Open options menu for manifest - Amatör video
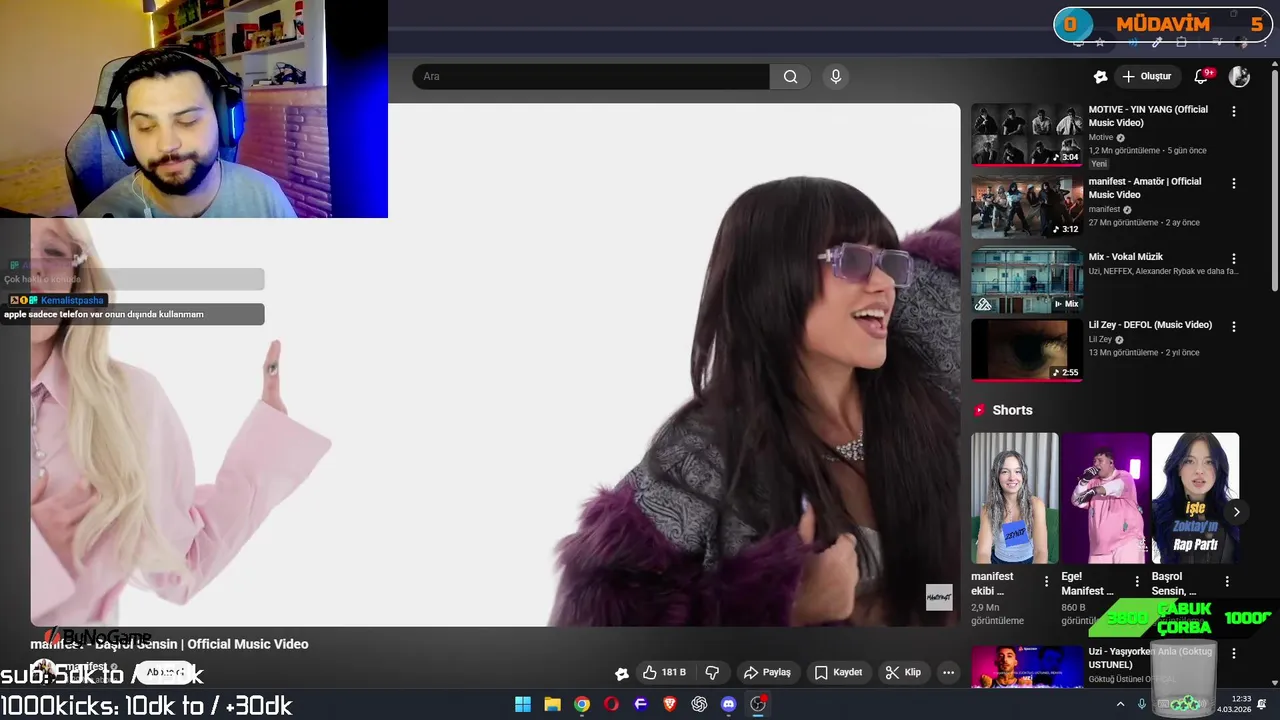This screenshot has width=1280, height=720. pos(1234,184)
